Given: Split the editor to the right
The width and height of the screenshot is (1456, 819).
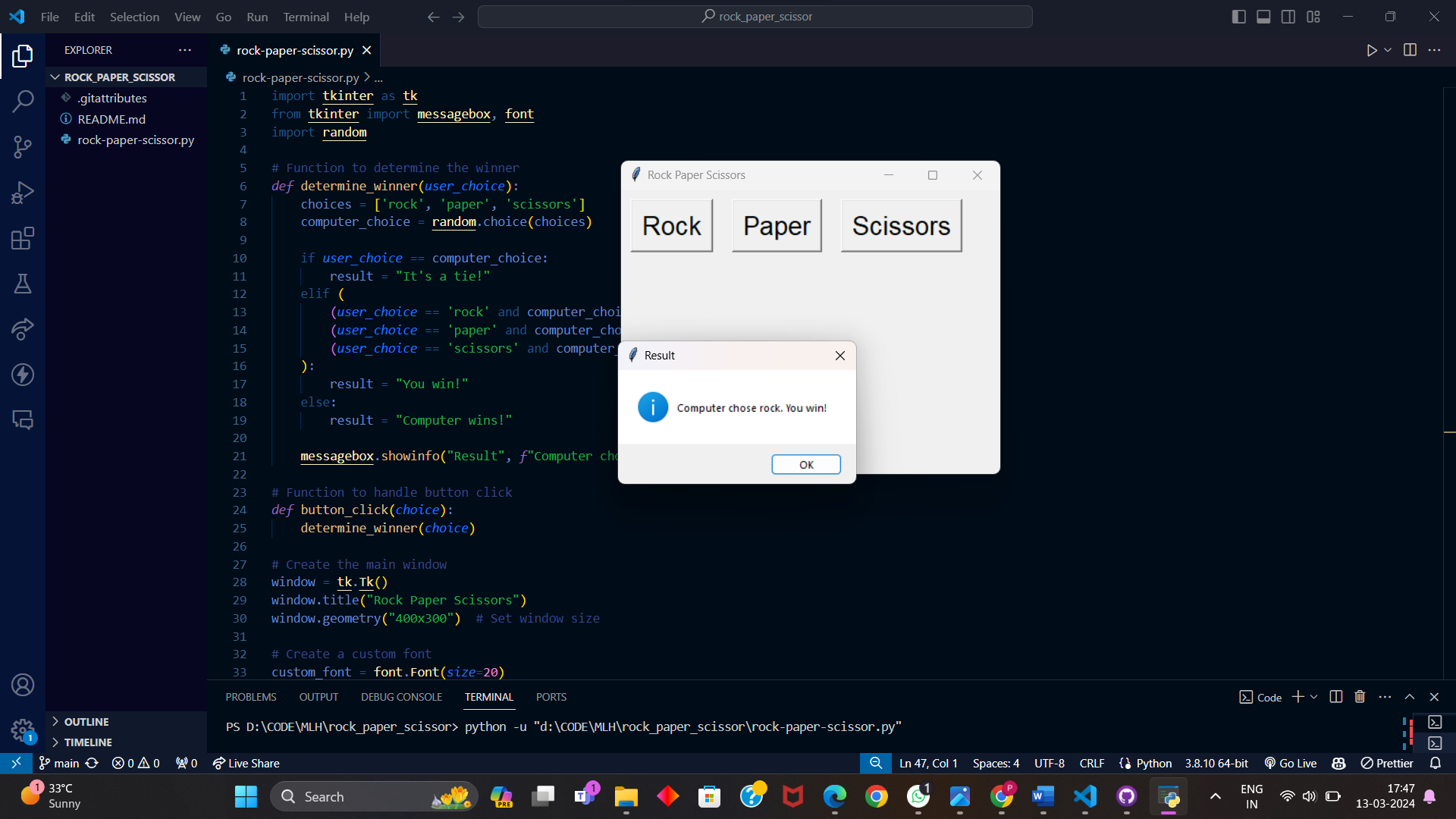Looking at the screenshot, I should pyautogui.click(x=1410, y=50).
